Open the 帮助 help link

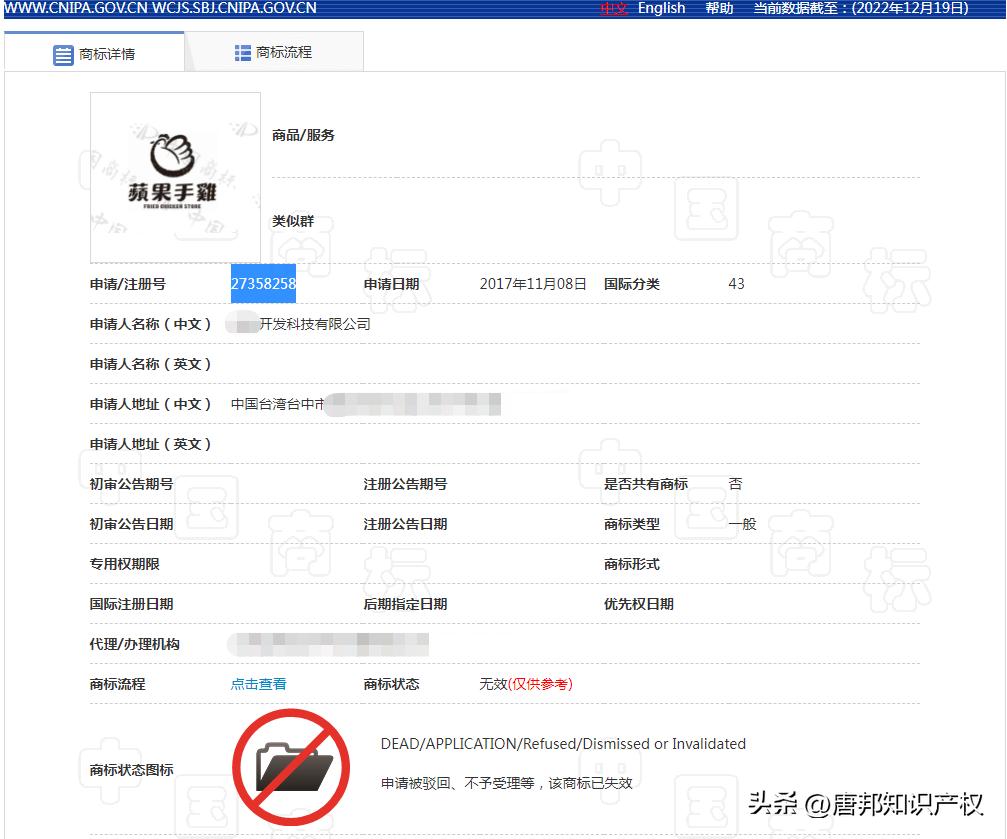tap(719, 9)
